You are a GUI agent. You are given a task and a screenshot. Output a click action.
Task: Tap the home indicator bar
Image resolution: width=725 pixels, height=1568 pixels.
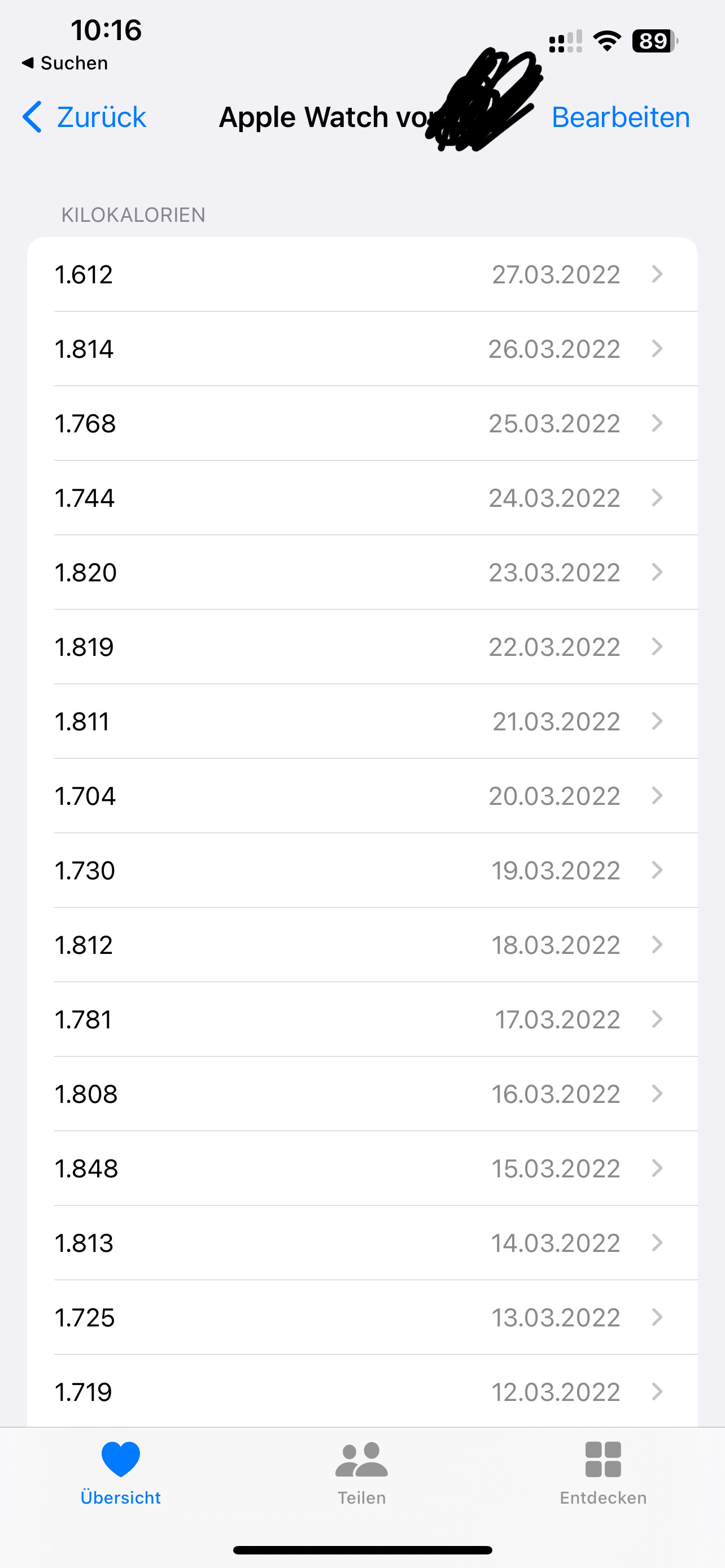coord(362,1550)
